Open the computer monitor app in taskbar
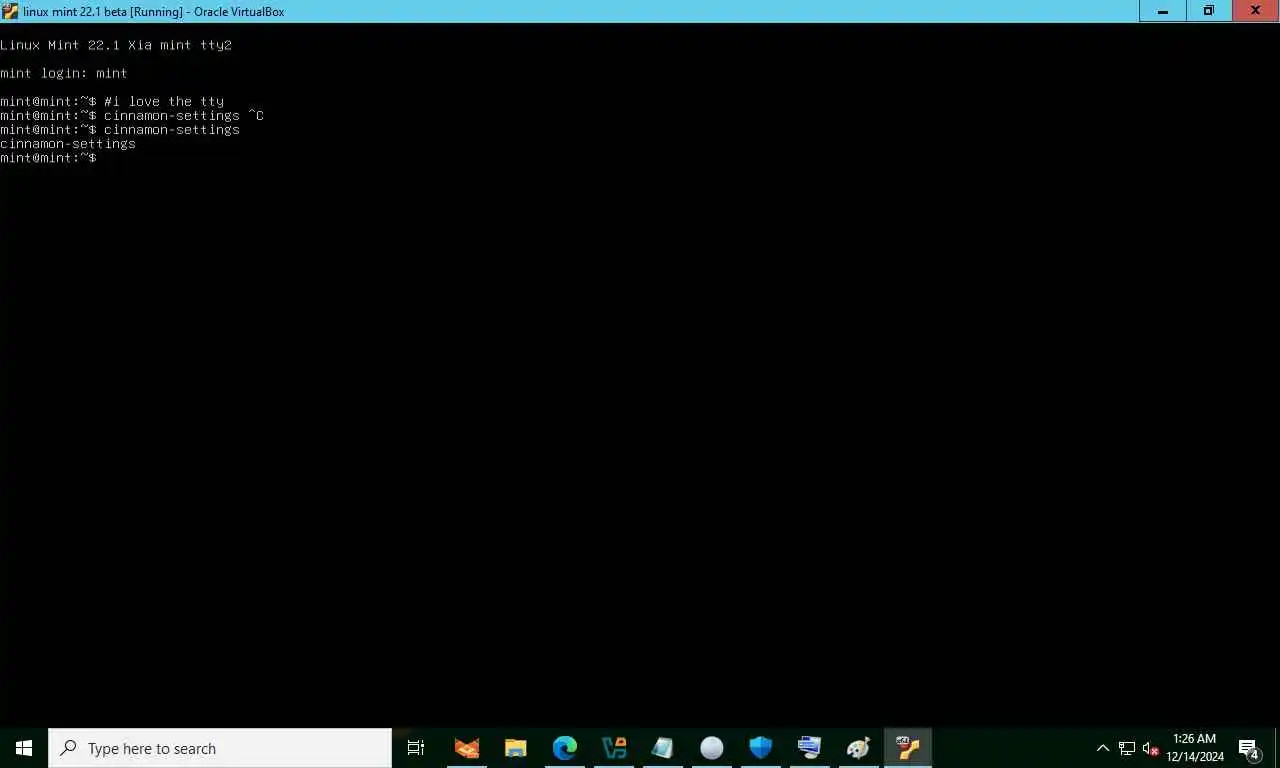The image size is (1280, 768). click(810, 748)
